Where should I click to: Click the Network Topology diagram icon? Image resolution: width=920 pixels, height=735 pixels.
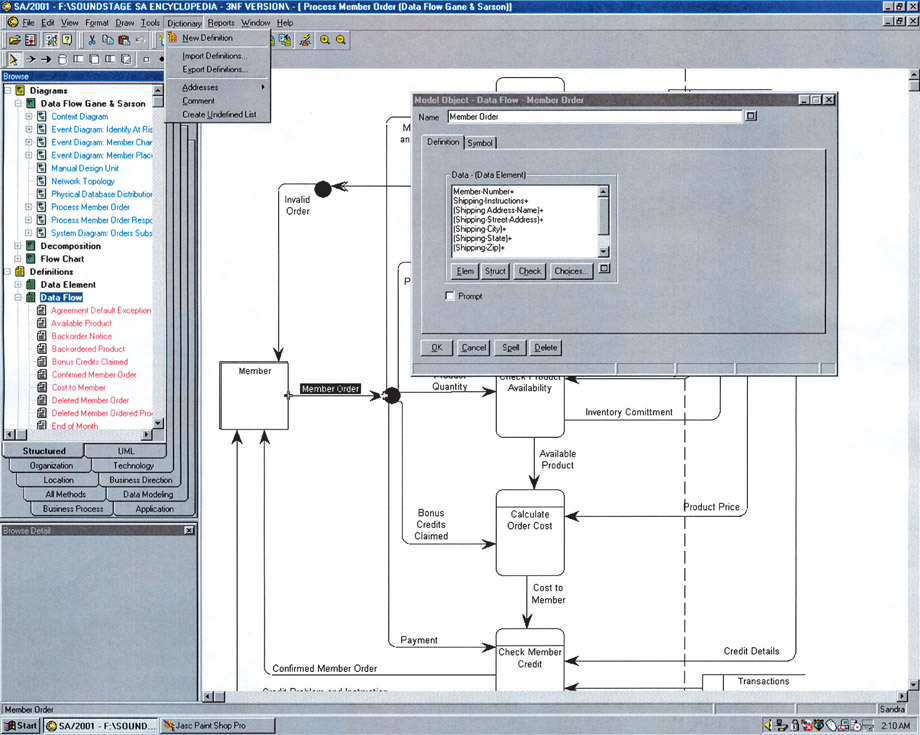click(42, 181)
